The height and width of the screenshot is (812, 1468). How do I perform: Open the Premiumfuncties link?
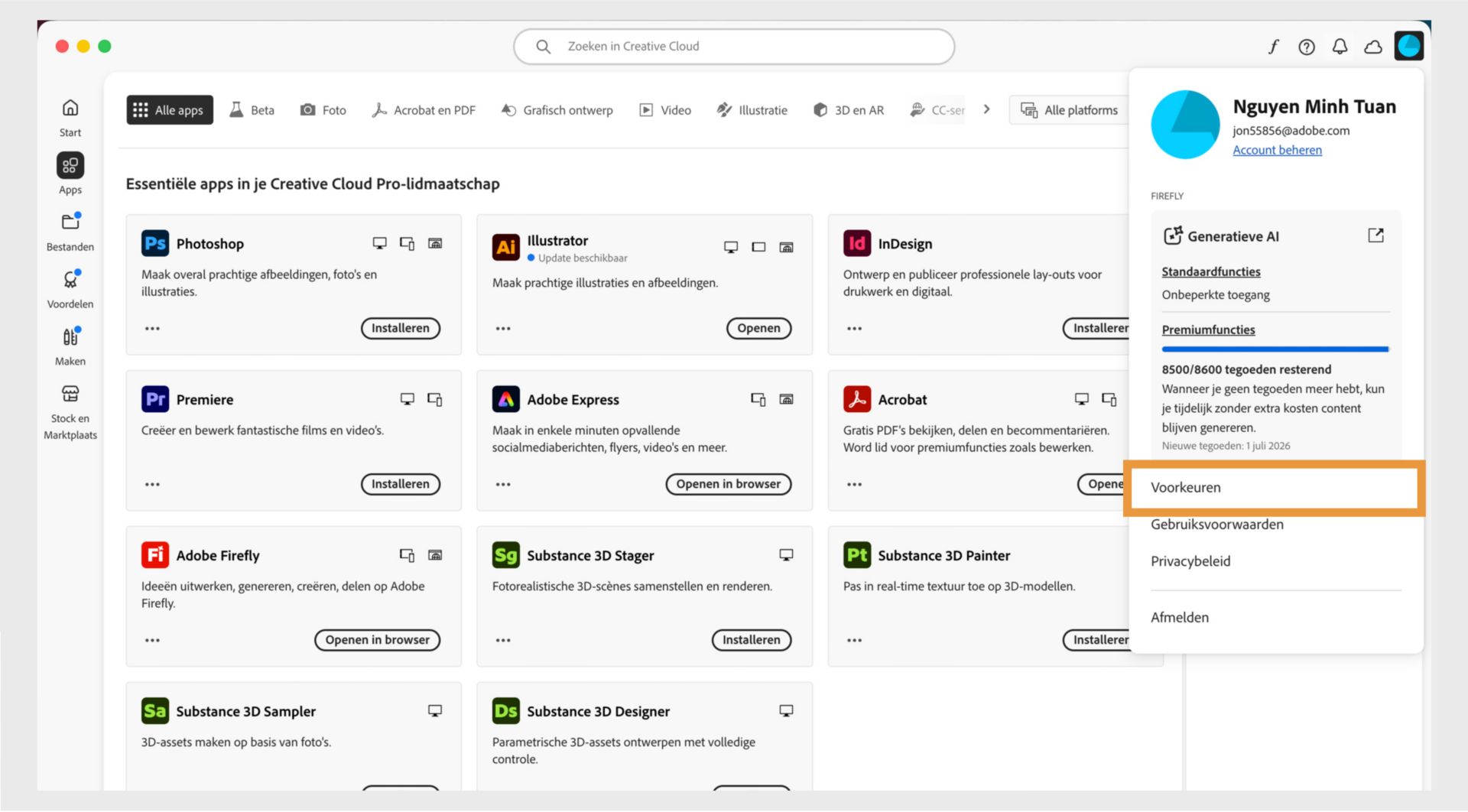[x=1208, y=330]
